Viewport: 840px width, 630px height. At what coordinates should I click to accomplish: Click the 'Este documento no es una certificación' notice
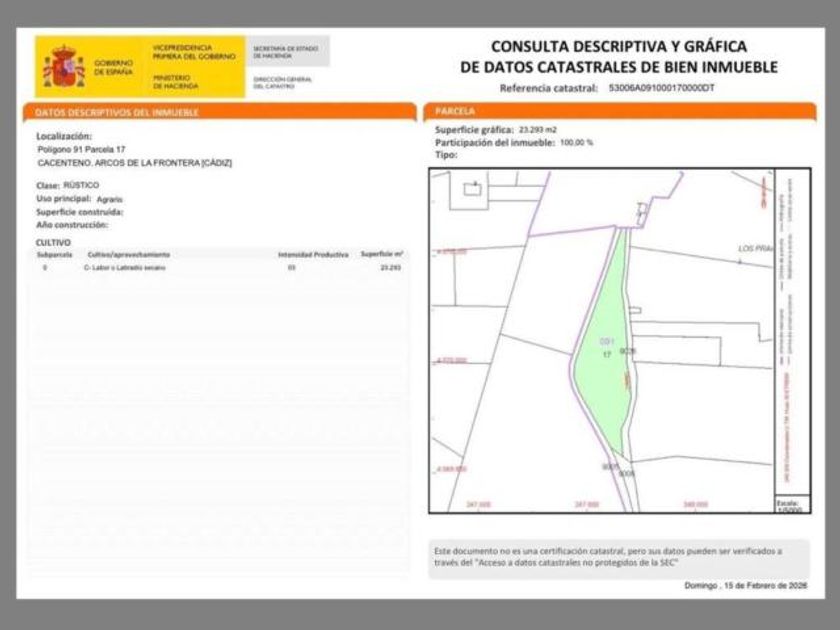pyautogui.click(x=619, y=557)
